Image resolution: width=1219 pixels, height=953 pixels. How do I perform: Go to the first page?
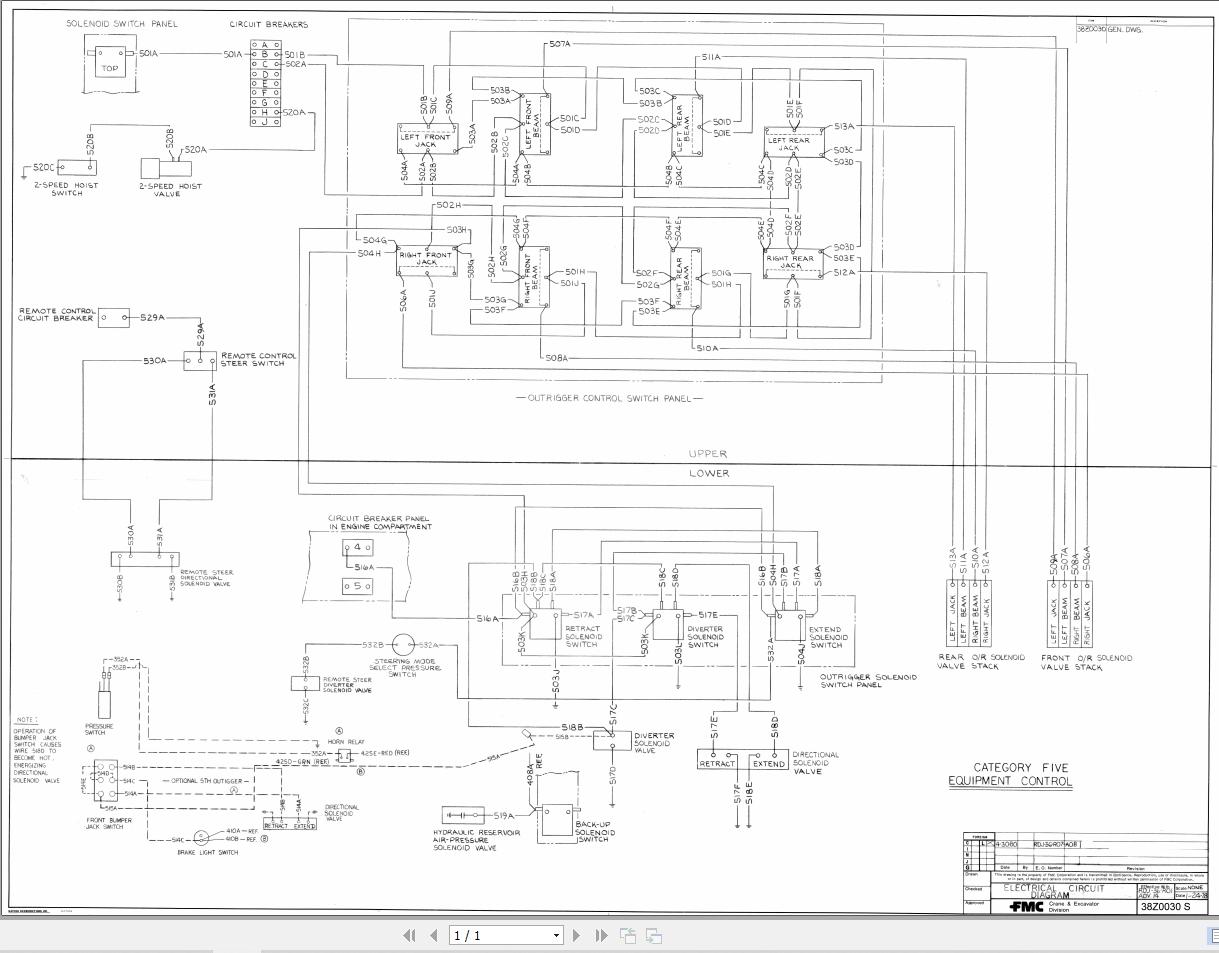[x=409, y=936]
